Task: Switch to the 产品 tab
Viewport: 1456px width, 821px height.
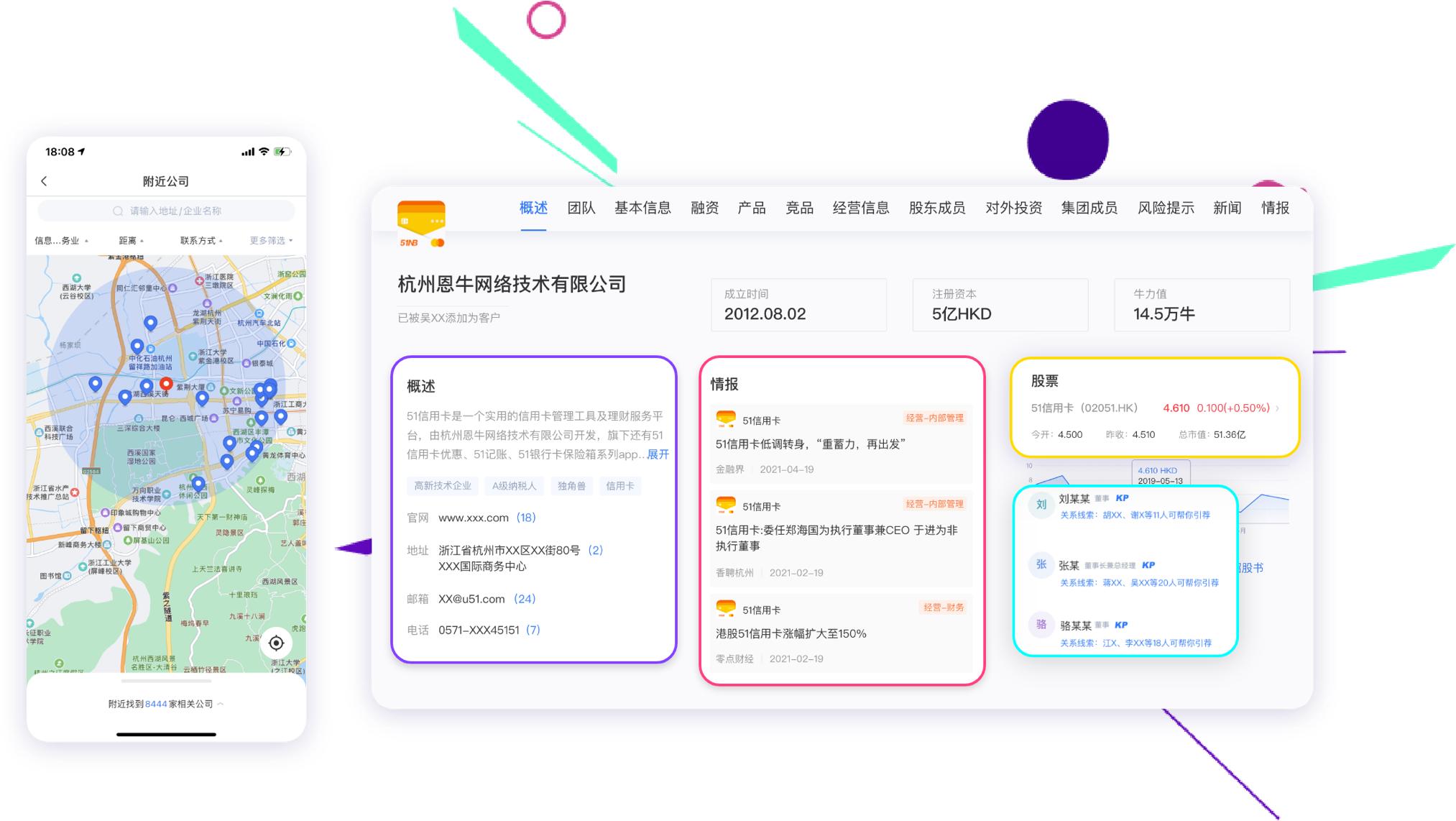Action: point(752,208)
